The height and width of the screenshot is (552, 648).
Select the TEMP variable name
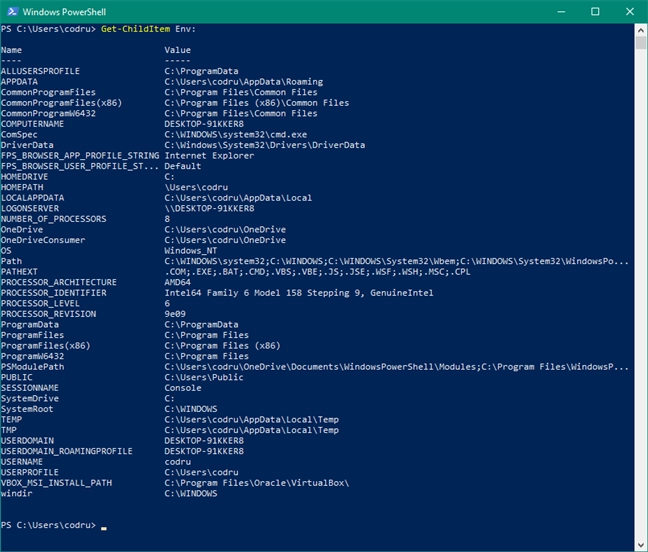[11, 420]
